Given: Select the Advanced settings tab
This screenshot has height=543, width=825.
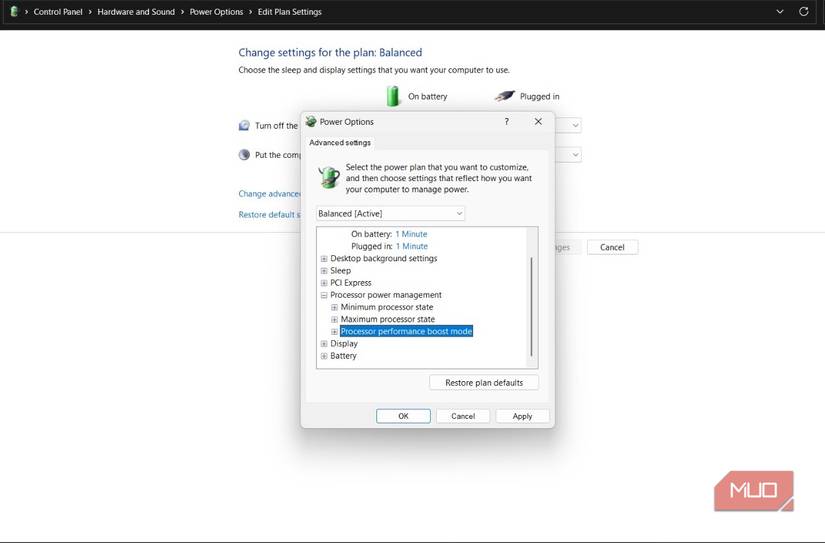Looking at the screenshot, I should tap(340, 143).
